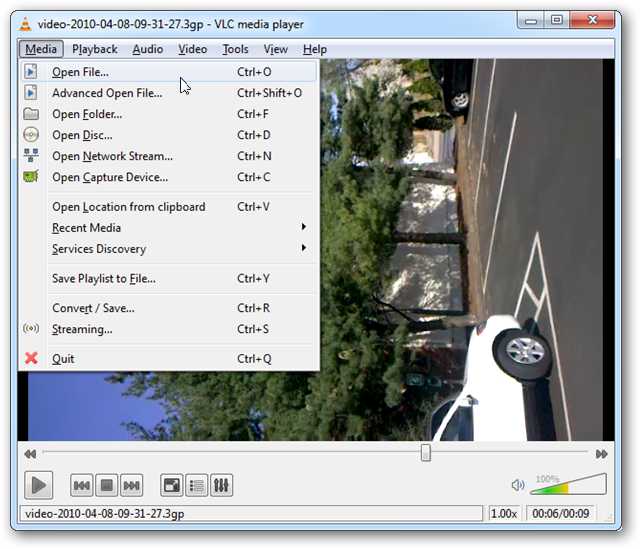Image resolution: width=640 pixels, height=549 pixels.
Task: Skip to previous track button
Action: click(x=82, y=485)
